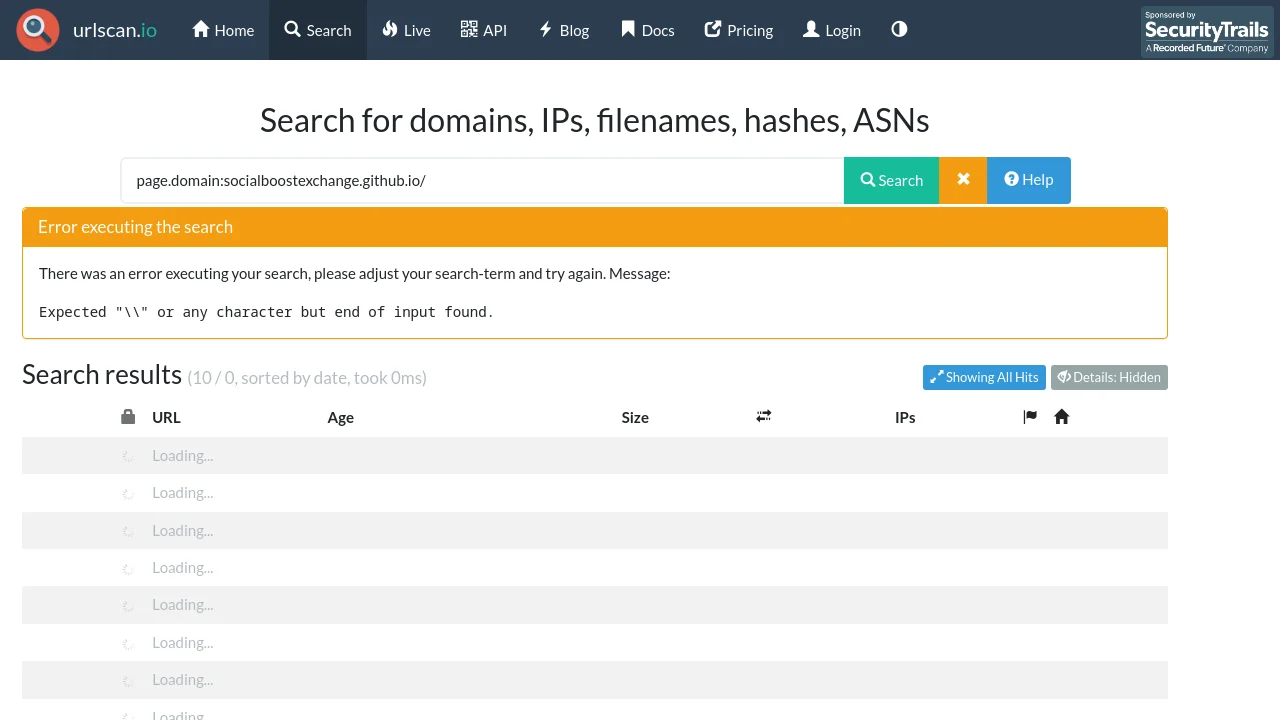Open the blue Help button
The width and height of the screenshot is (1280, 720).
pyautogui.click(x=1029, y=180)
